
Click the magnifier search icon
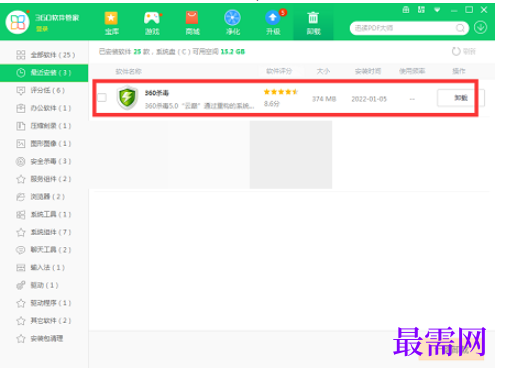[x=460, y=28]
